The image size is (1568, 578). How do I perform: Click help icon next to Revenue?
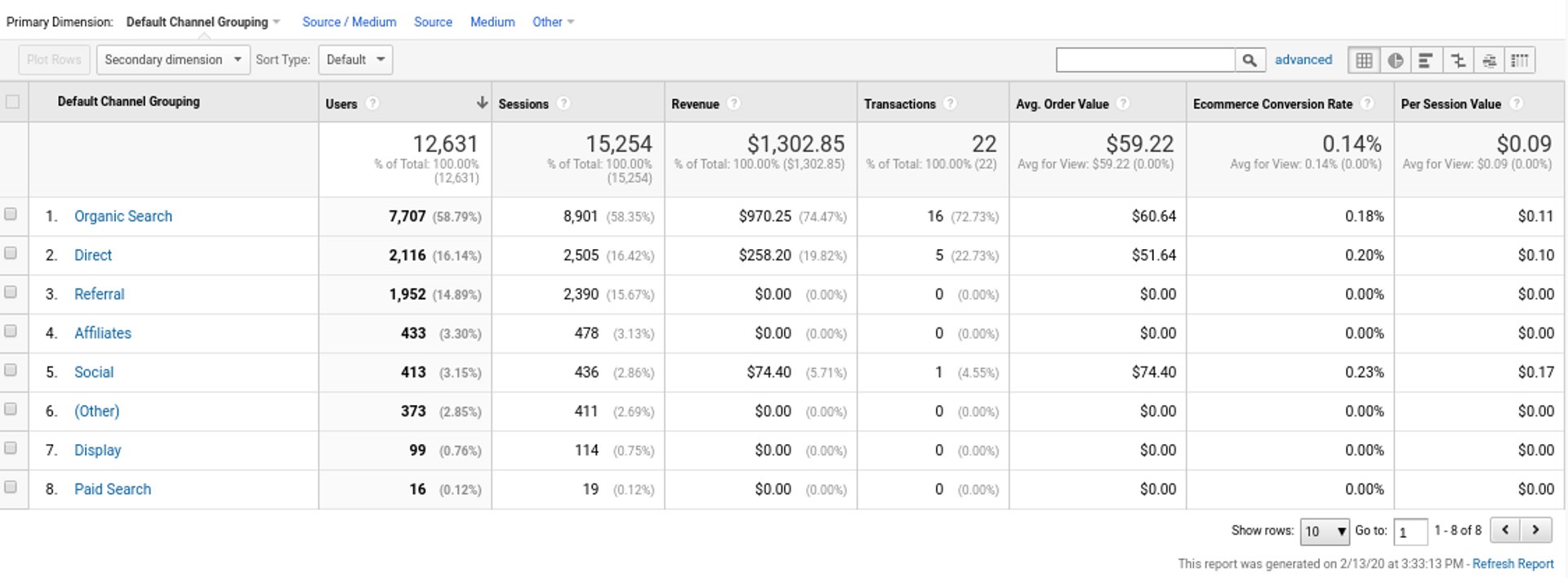[733, 104]
